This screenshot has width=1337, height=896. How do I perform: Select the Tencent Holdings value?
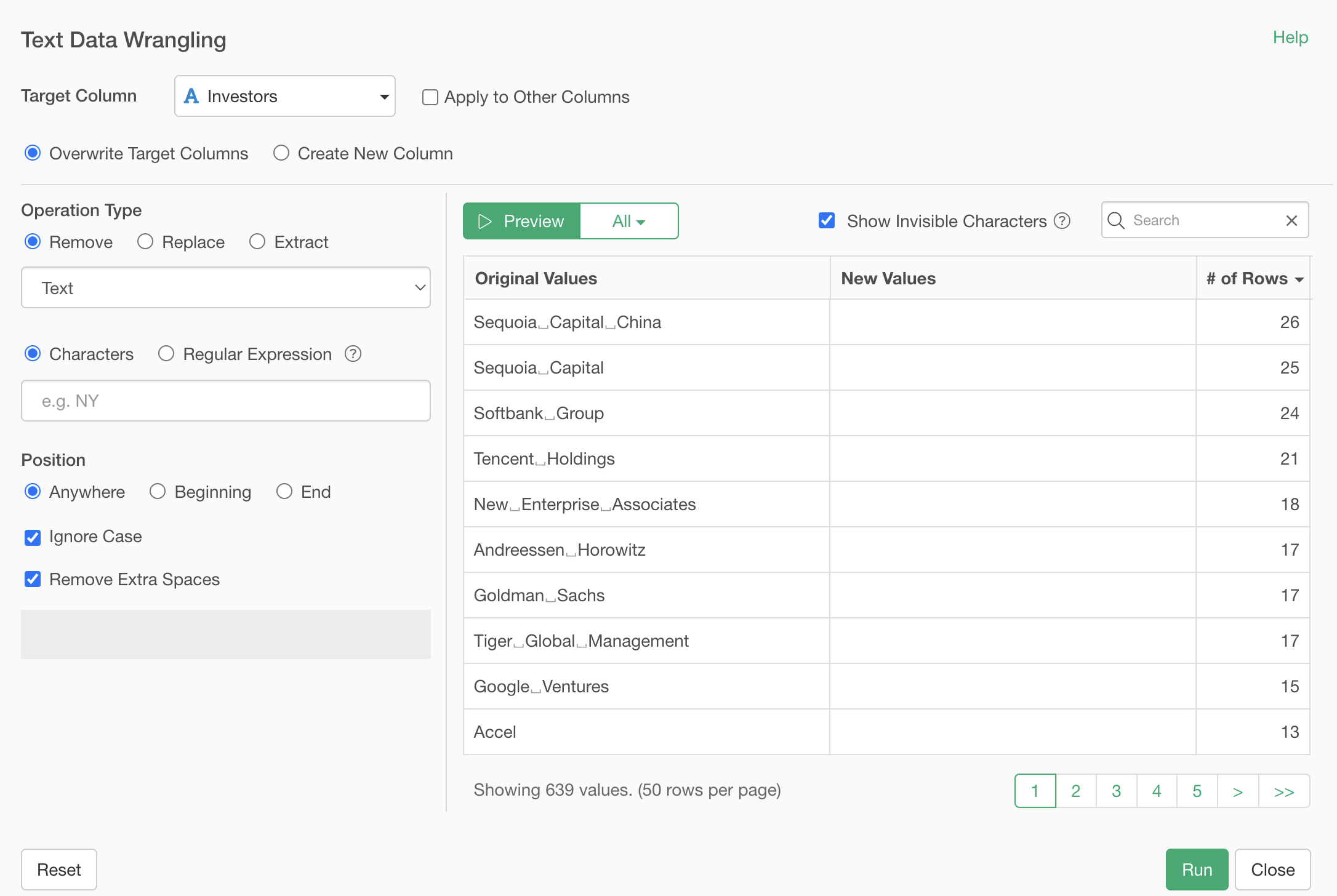click(544, 458)
